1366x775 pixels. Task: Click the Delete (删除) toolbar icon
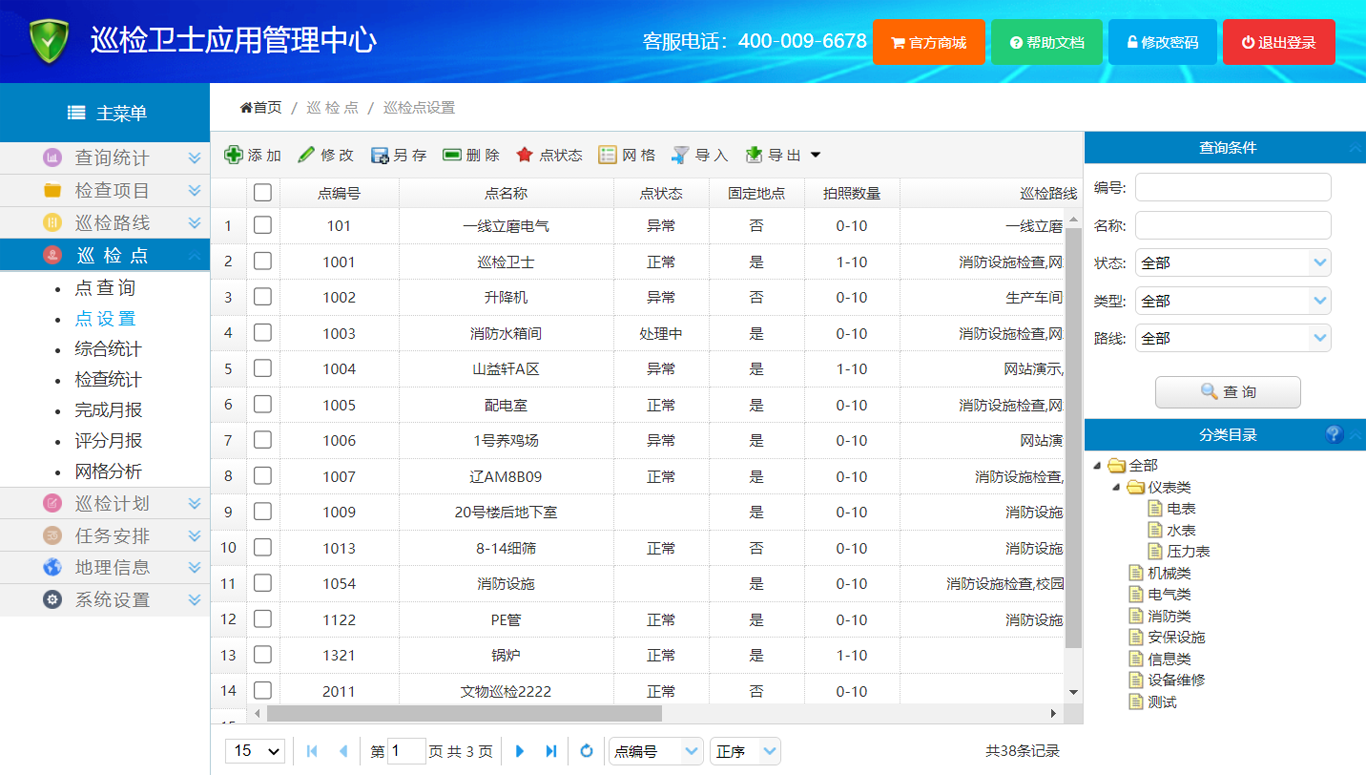tap(452, 155)
